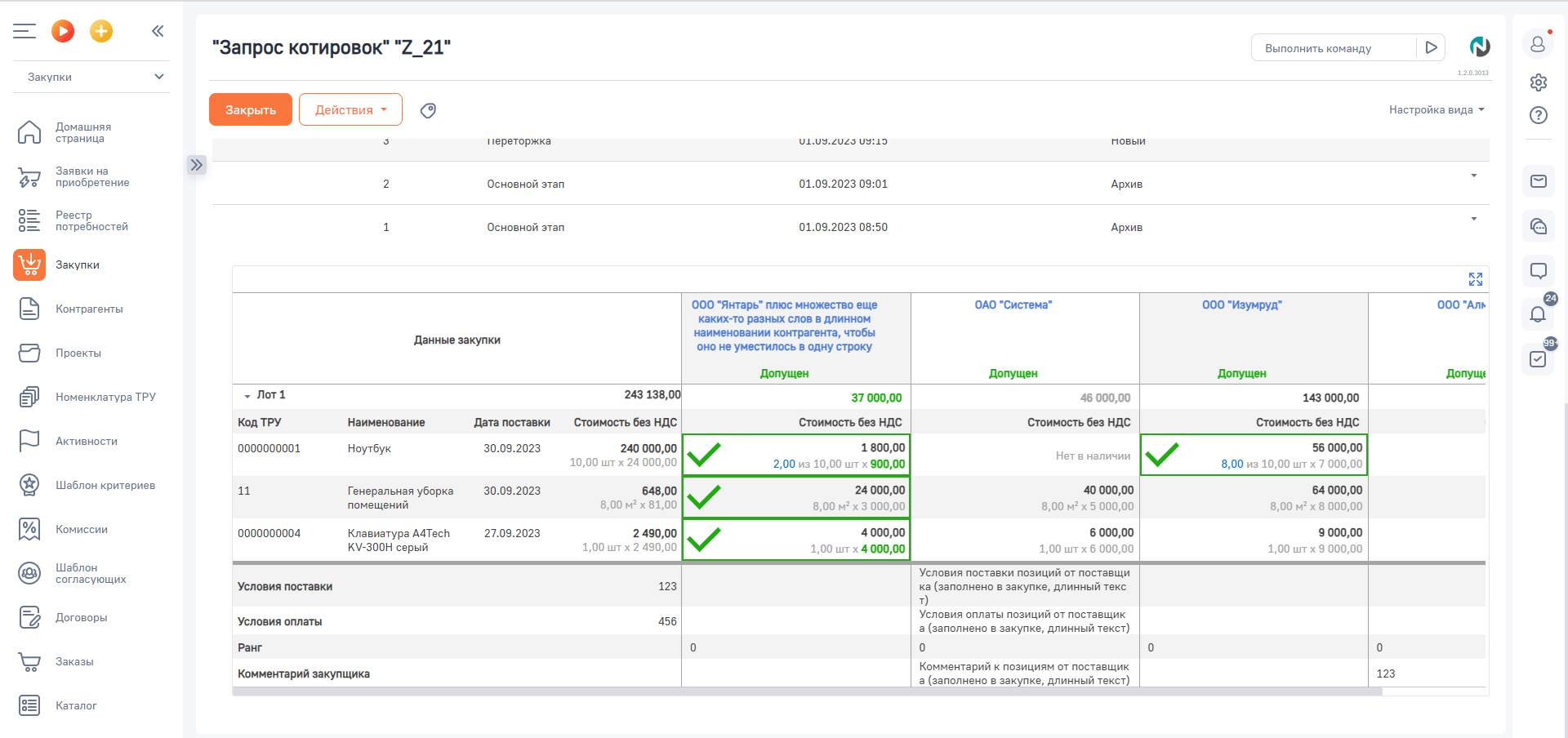
Task: Click the yellow plus add icon
Action: (101, 31)
